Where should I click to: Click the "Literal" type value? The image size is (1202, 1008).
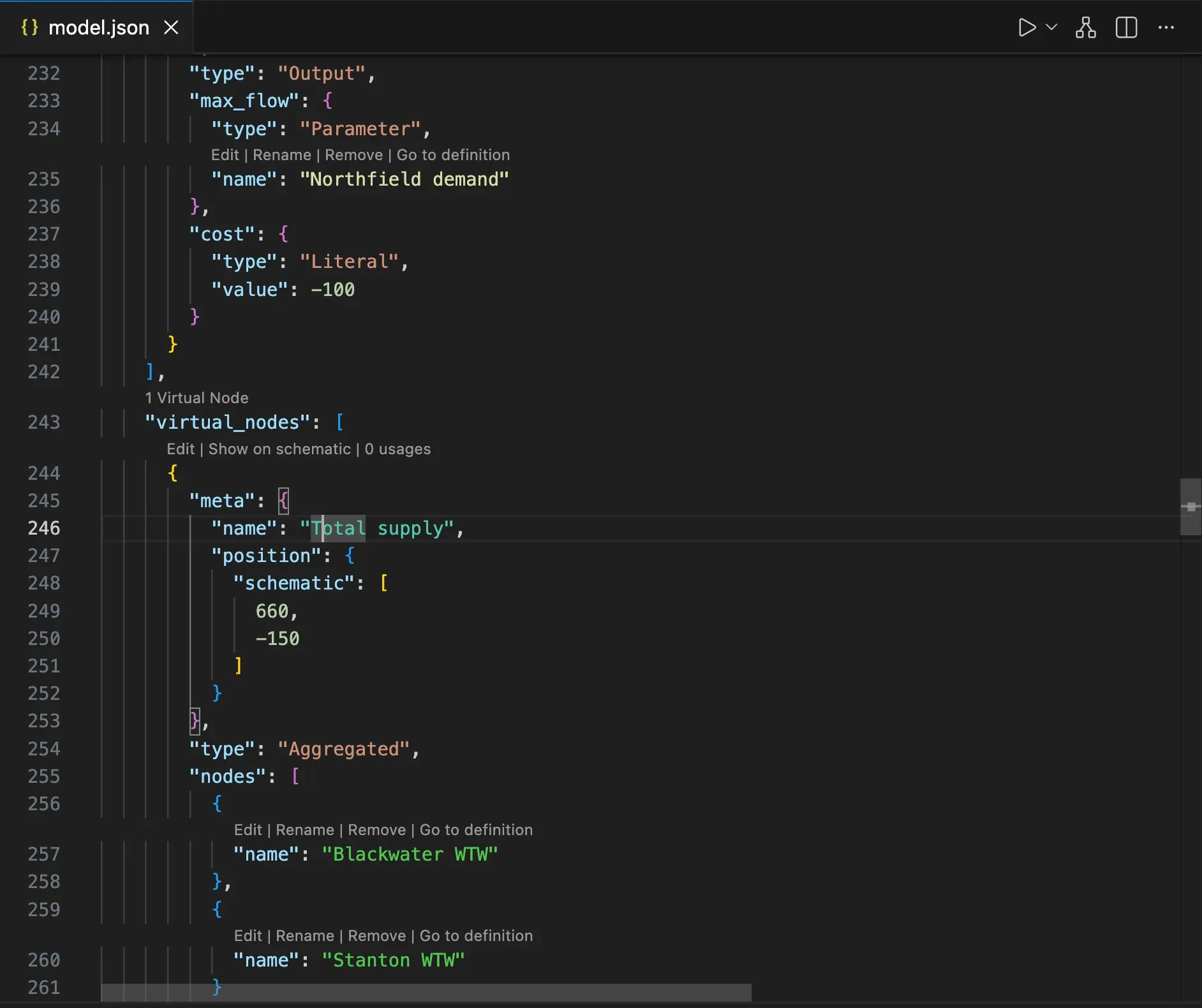pyautogui.click(x=350, y=262)
